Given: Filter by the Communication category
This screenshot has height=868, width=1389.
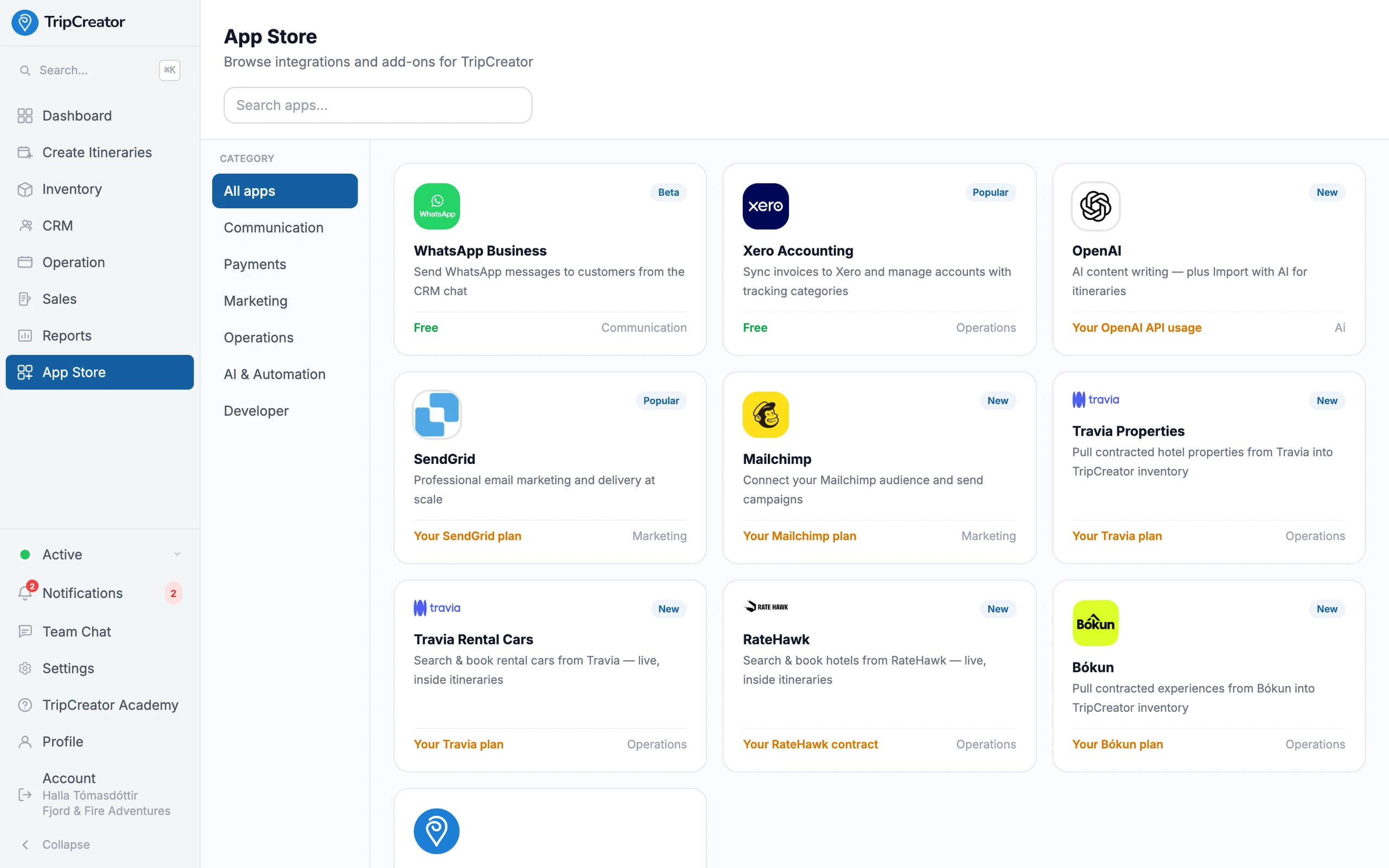Looking at the screenshot, I should pyautogui.click(x=285, y=227).
